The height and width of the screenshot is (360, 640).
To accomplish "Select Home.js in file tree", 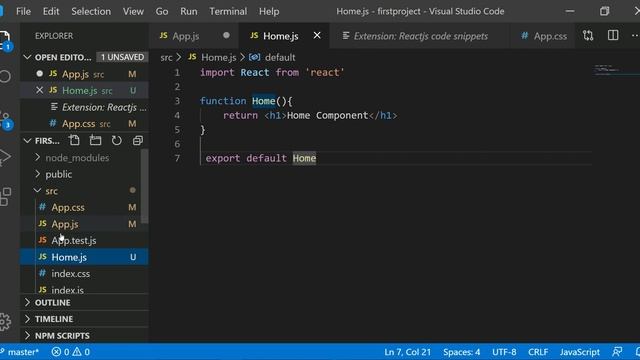I will [x=84, y=257].
